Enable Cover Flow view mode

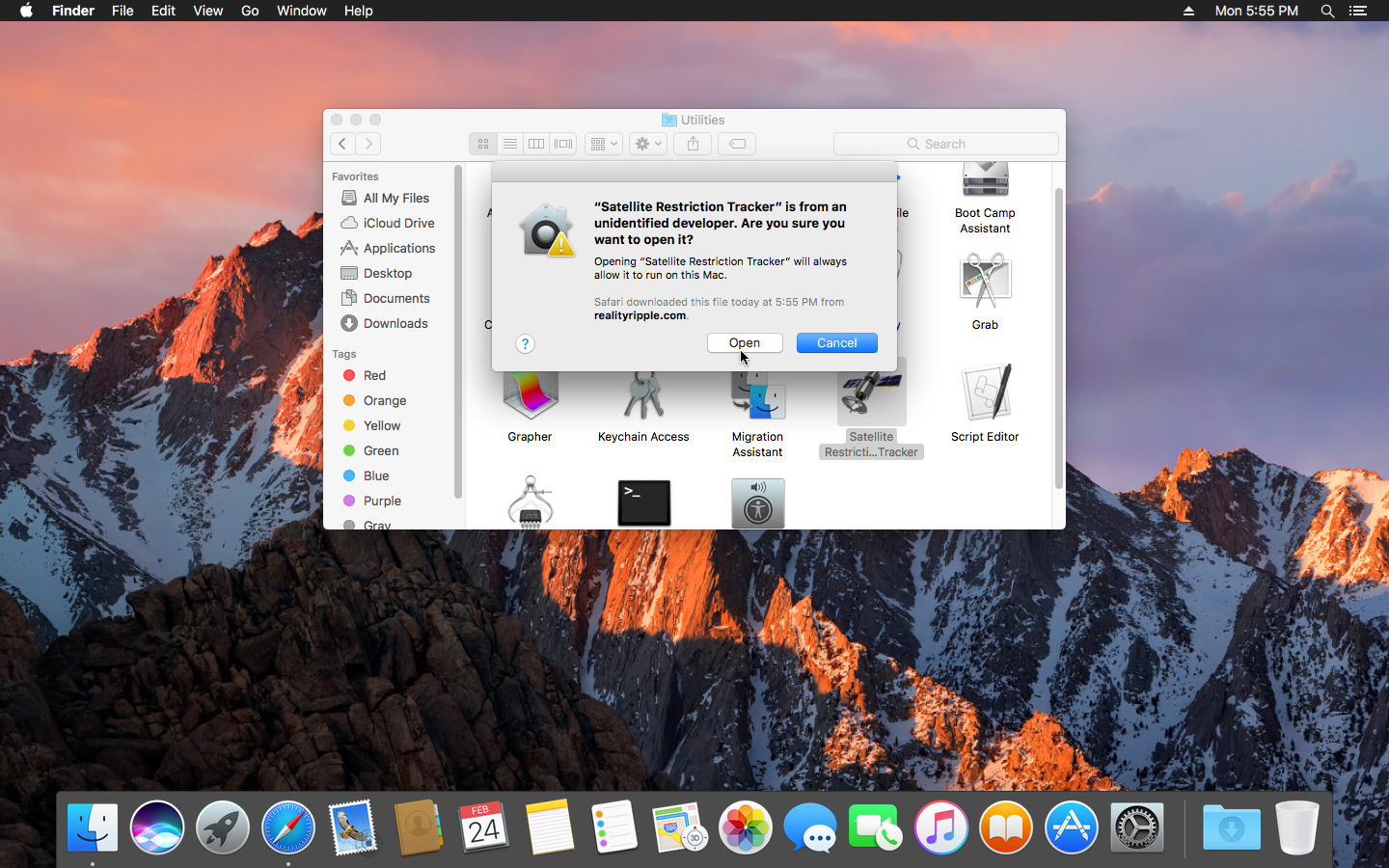pos(562,143)
